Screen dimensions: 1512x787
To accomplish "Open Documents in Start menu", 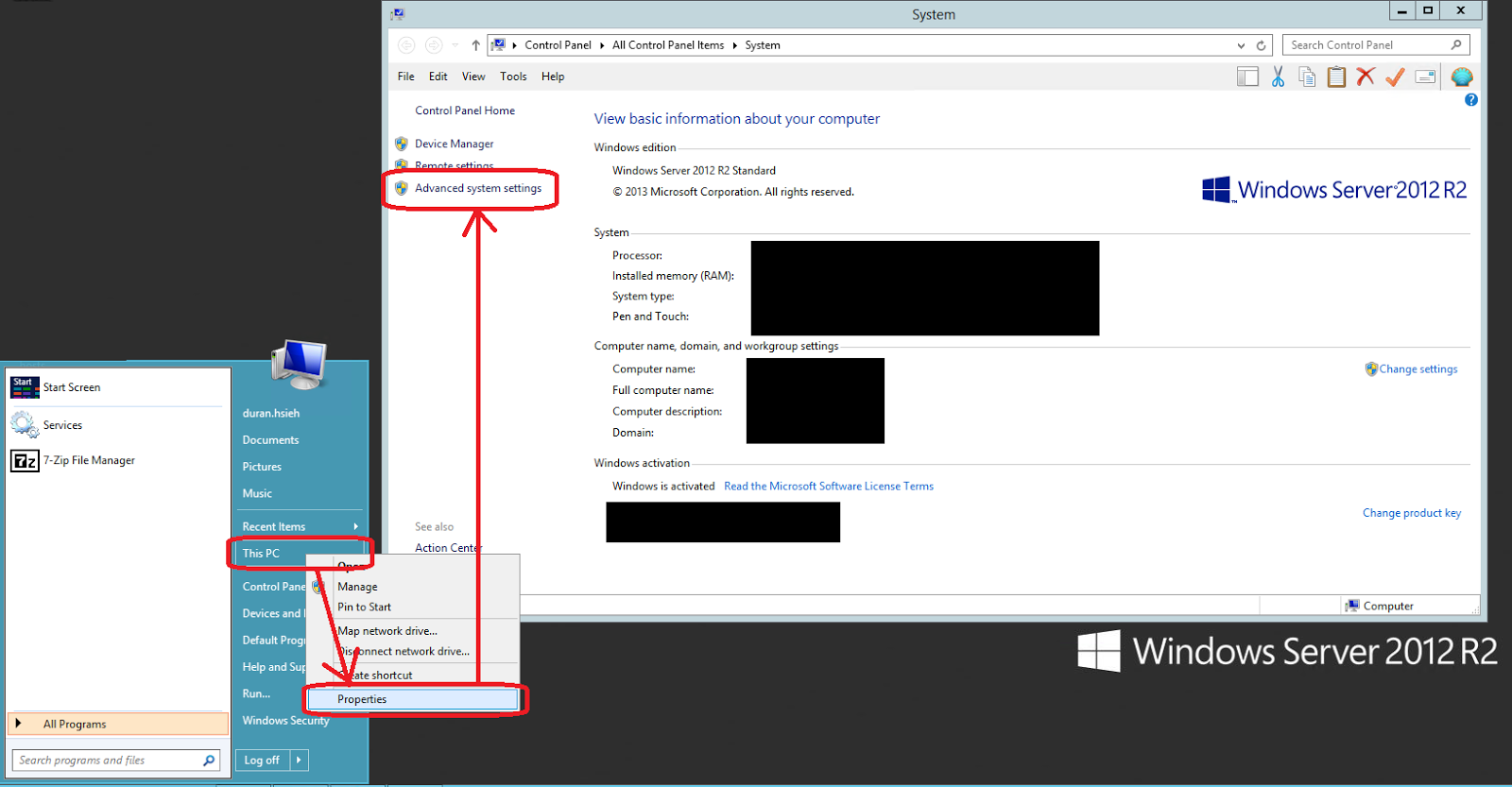I will [270, 440].
